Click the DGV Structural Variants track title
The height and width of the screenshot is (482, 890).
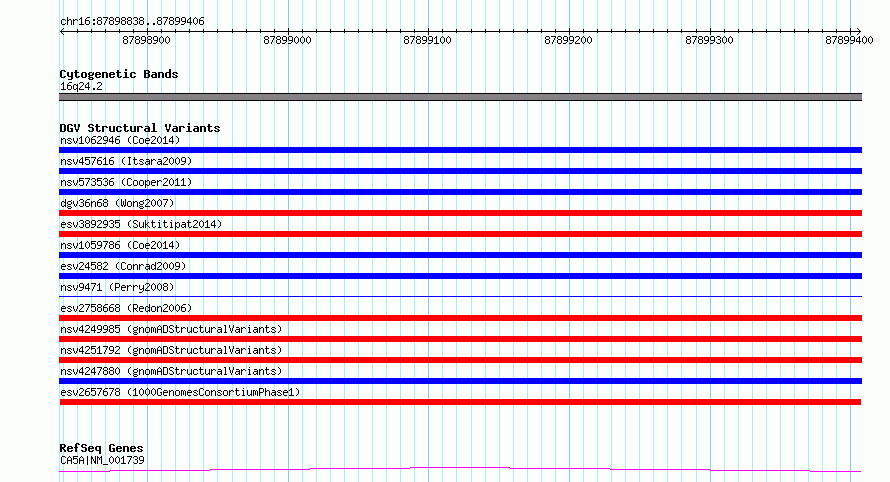[140, 128]
